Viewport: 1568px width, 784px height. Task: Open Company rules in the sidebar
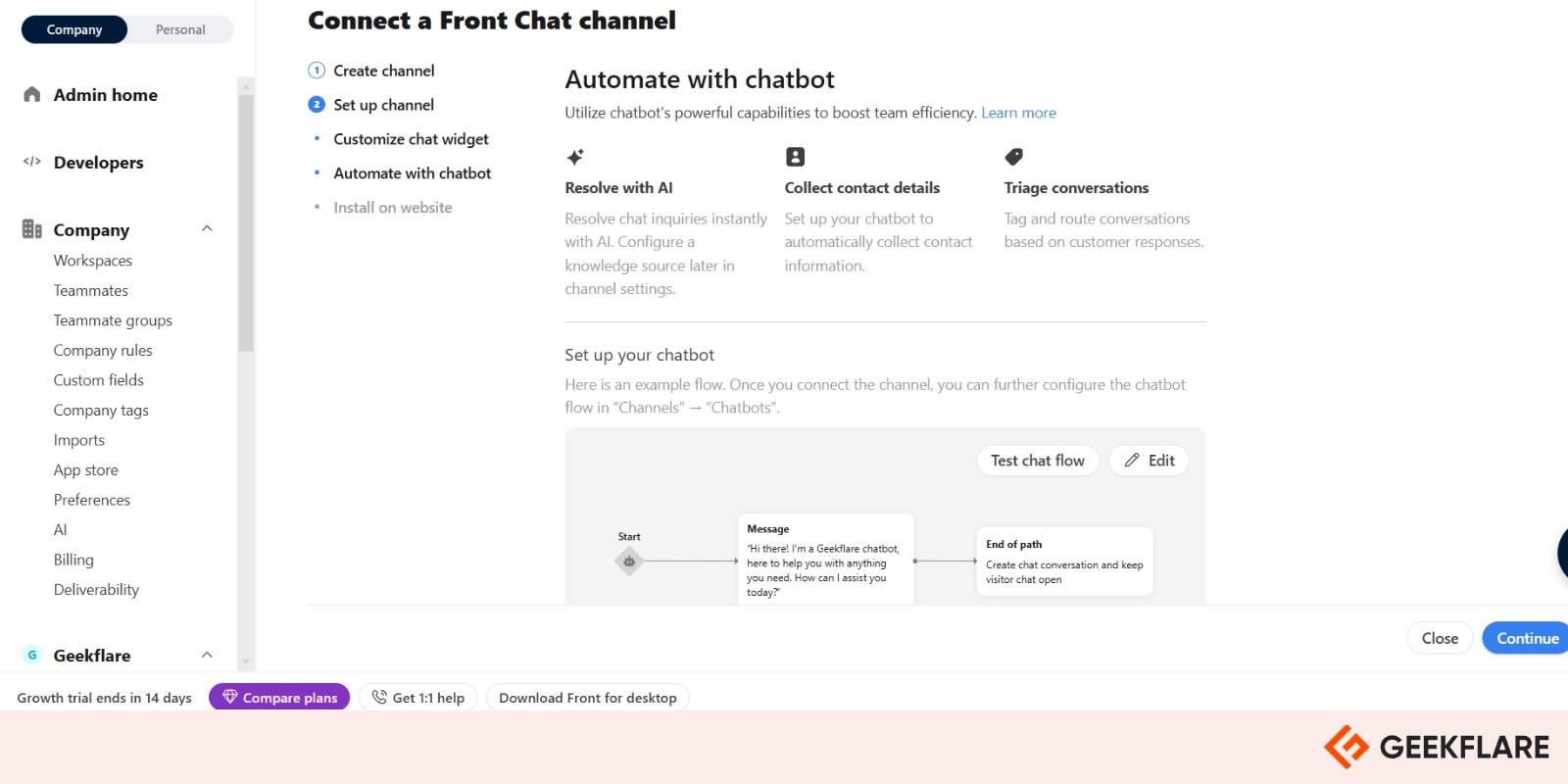[x=103, y=350]
